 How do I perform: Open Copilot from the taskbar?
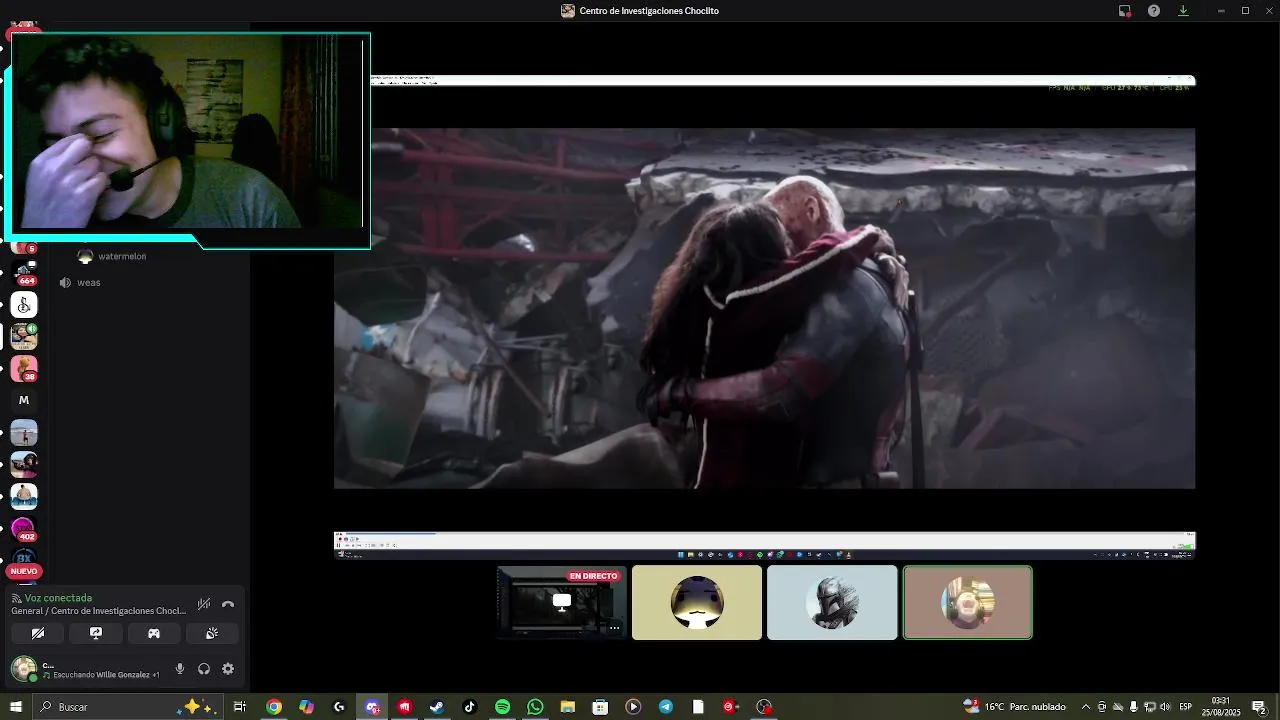coord(306,707)
